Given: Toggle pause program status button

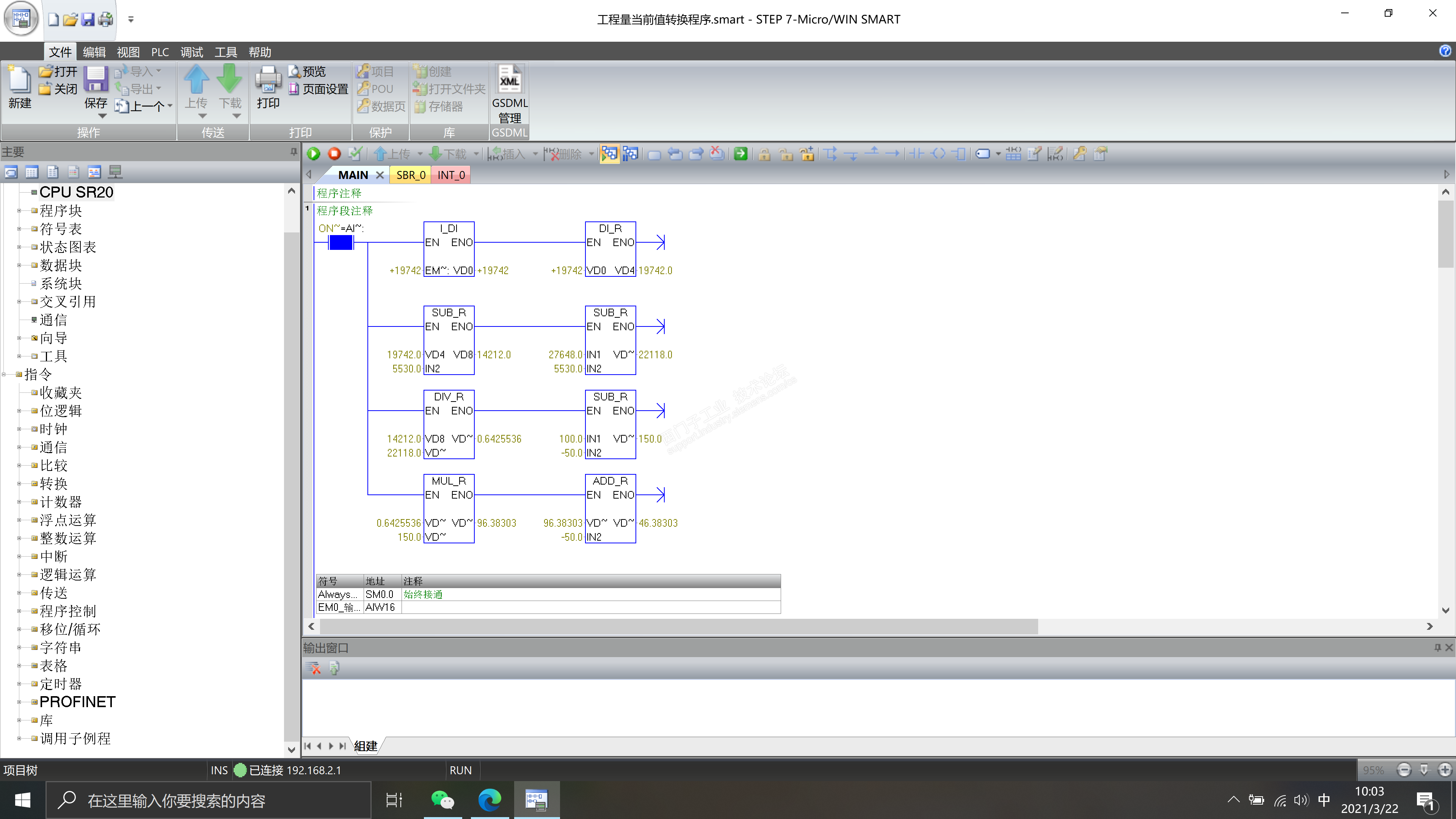Looking at the screenshot, I should pos(630,154).
